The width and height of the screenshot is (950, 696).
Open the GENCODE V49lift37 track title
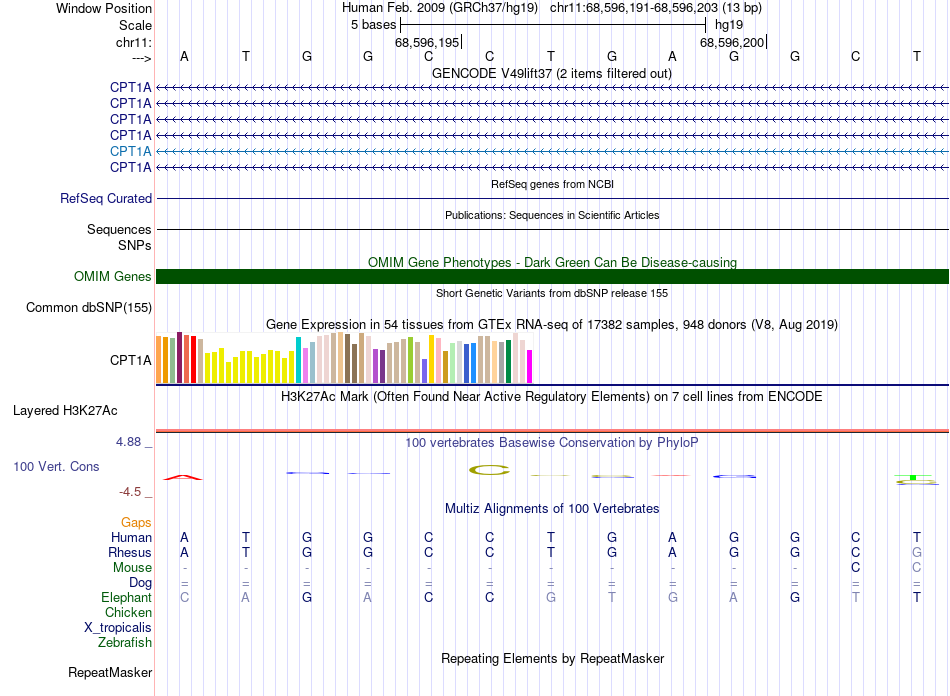coord(551,73)
